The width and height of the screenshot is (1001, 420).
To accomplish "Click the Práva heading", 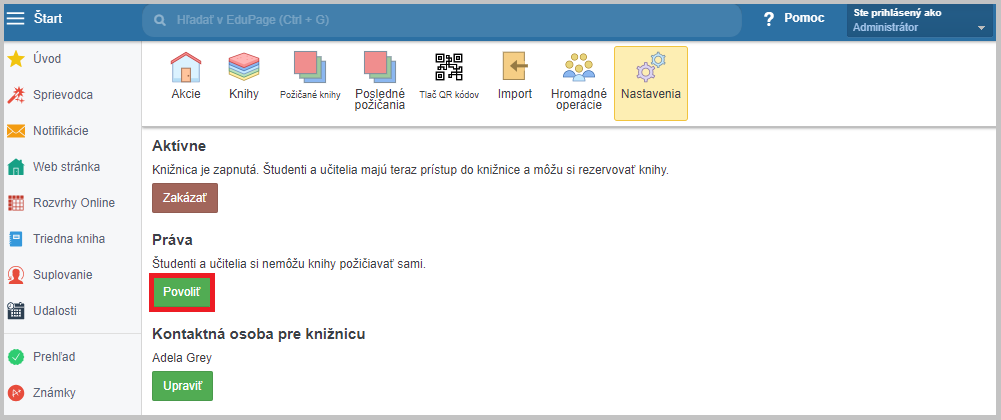I will click(172, 240).
